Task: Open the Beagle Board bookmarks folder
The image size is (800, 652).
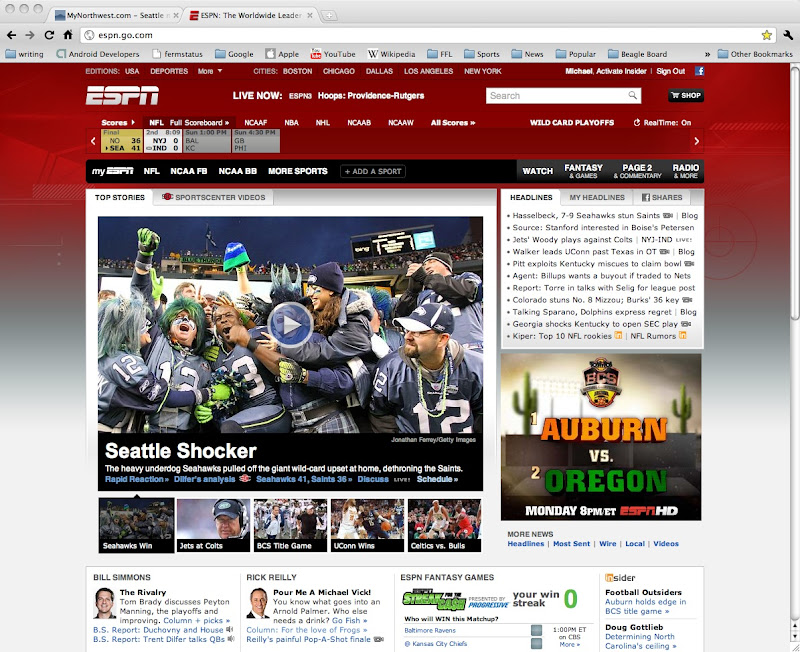Action: [x=638, y=54]
